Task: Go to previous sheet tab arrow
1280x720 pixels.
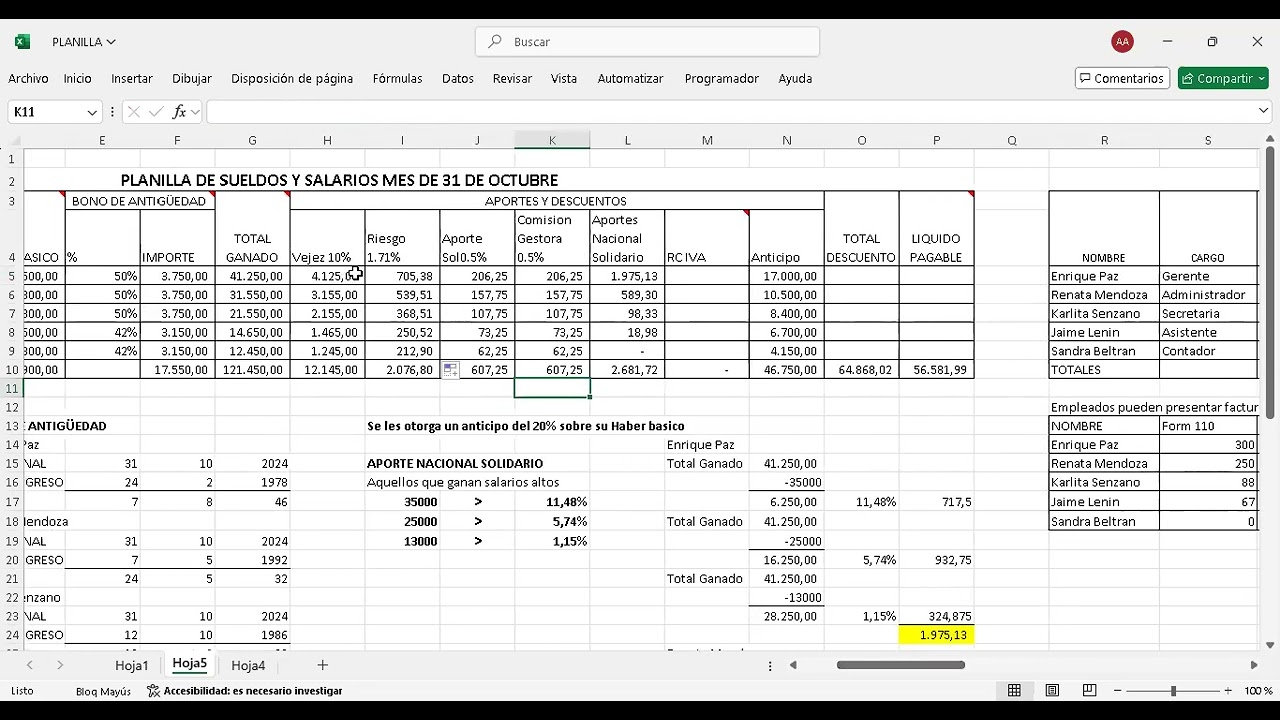Action: pos(30,665)
